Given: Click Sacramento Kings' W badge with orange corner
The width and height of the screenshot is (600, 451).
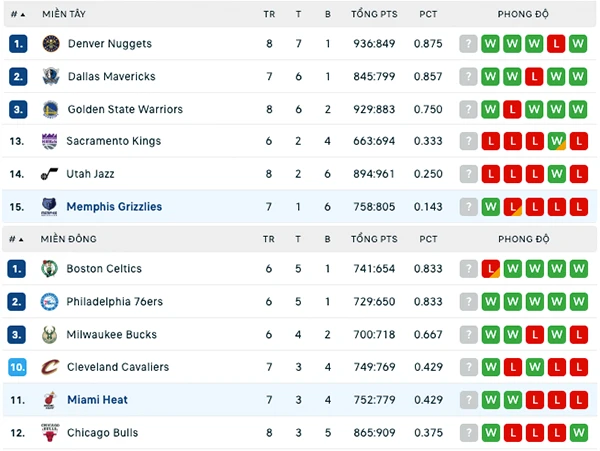Looking at the screenshot, I should (x=556, y=141).
